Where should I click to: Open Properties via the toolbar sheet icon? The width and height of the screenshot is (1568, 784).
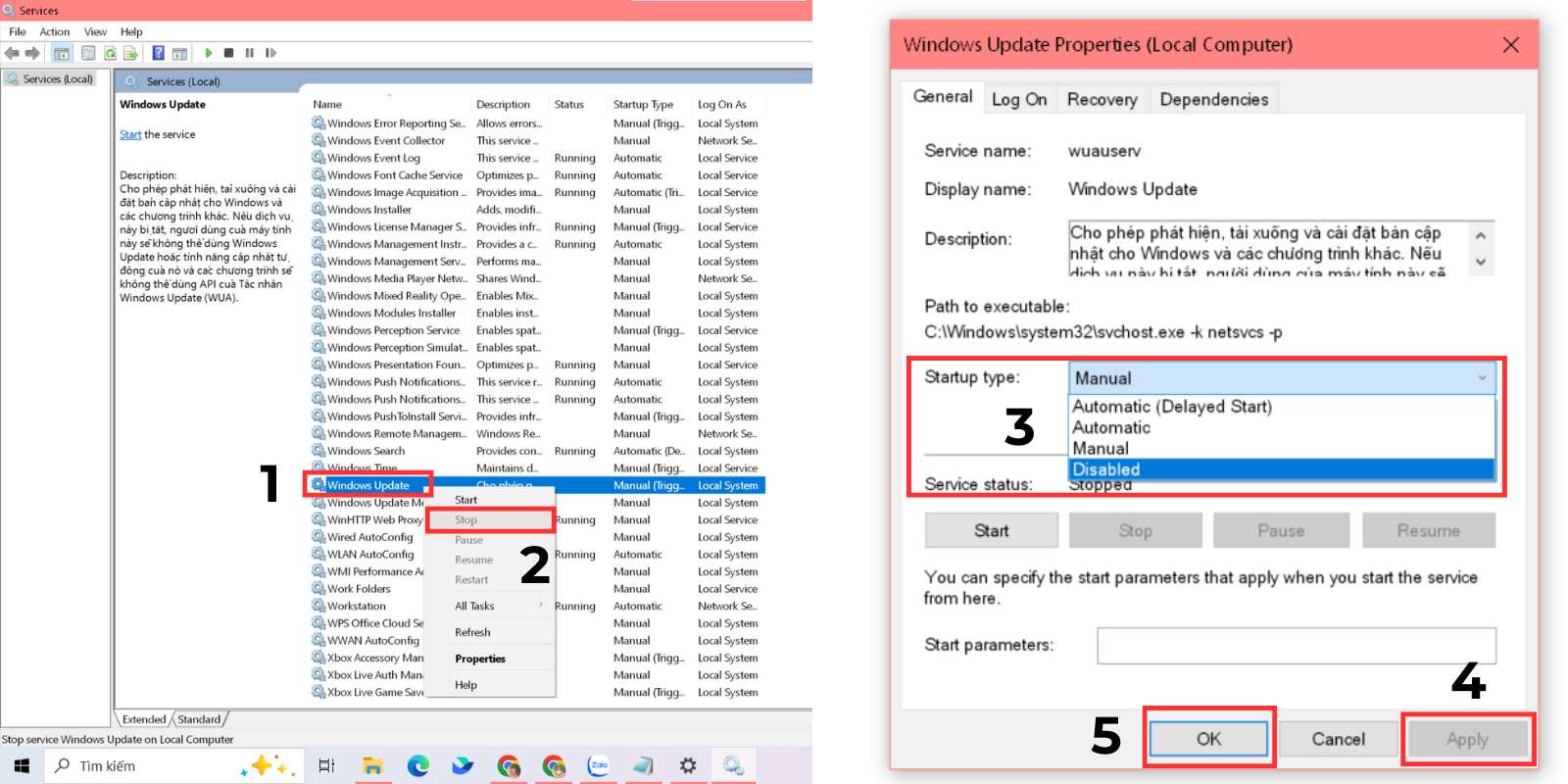(x=88, y=53)
